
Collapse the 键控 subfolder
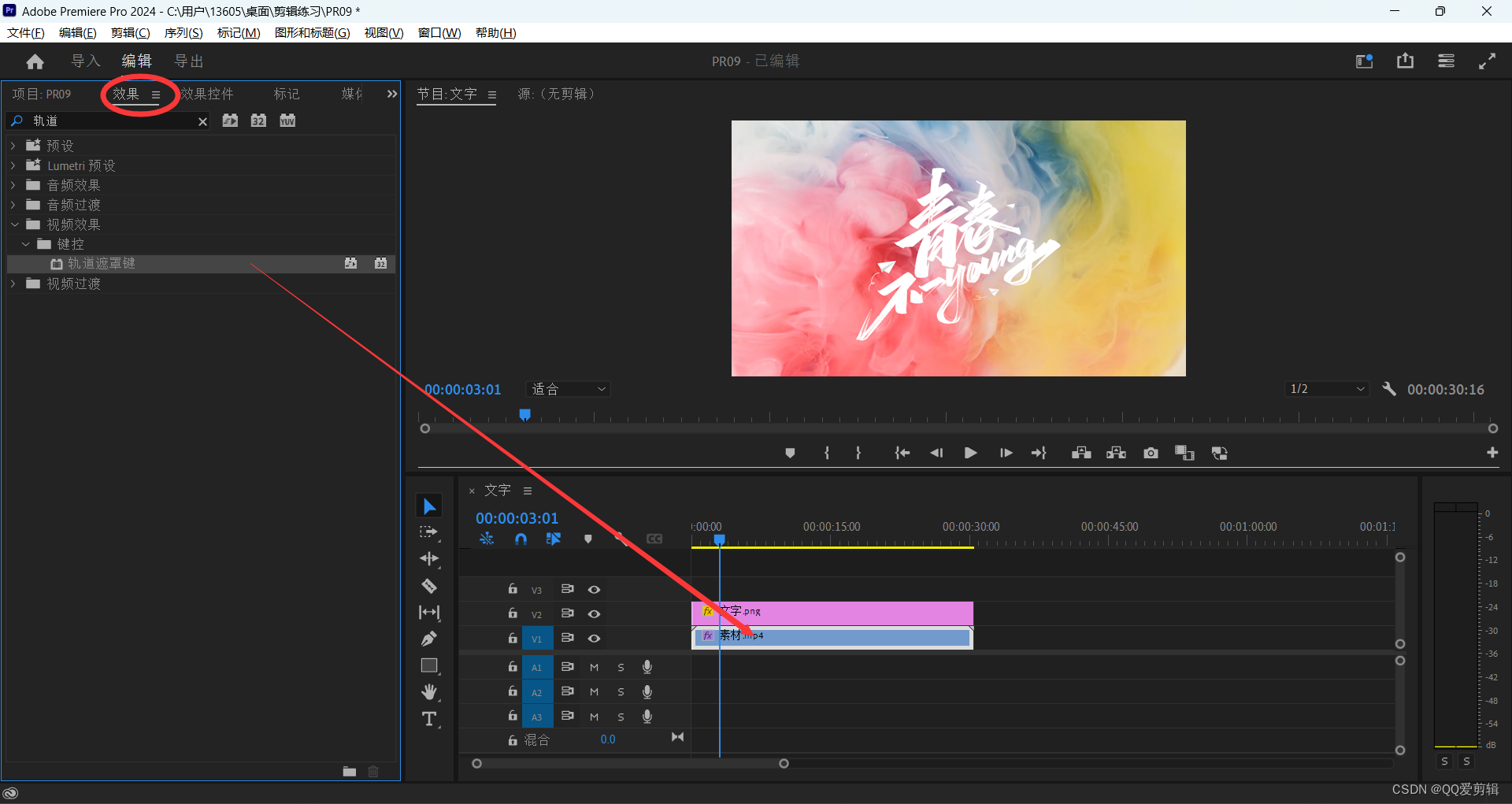tap(26, 244)
